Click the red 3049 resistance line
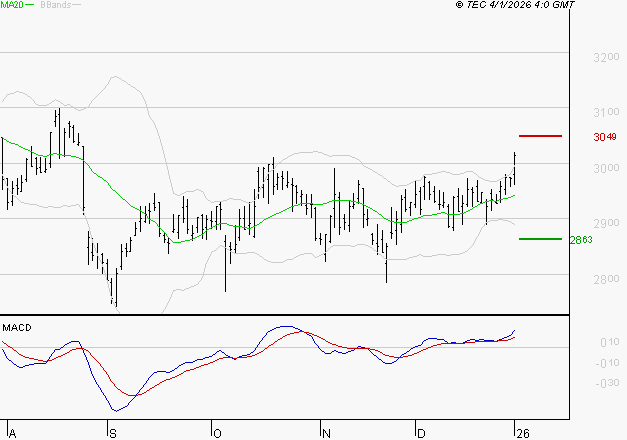This screenshot has height=440, width=627. click(540, 135)
